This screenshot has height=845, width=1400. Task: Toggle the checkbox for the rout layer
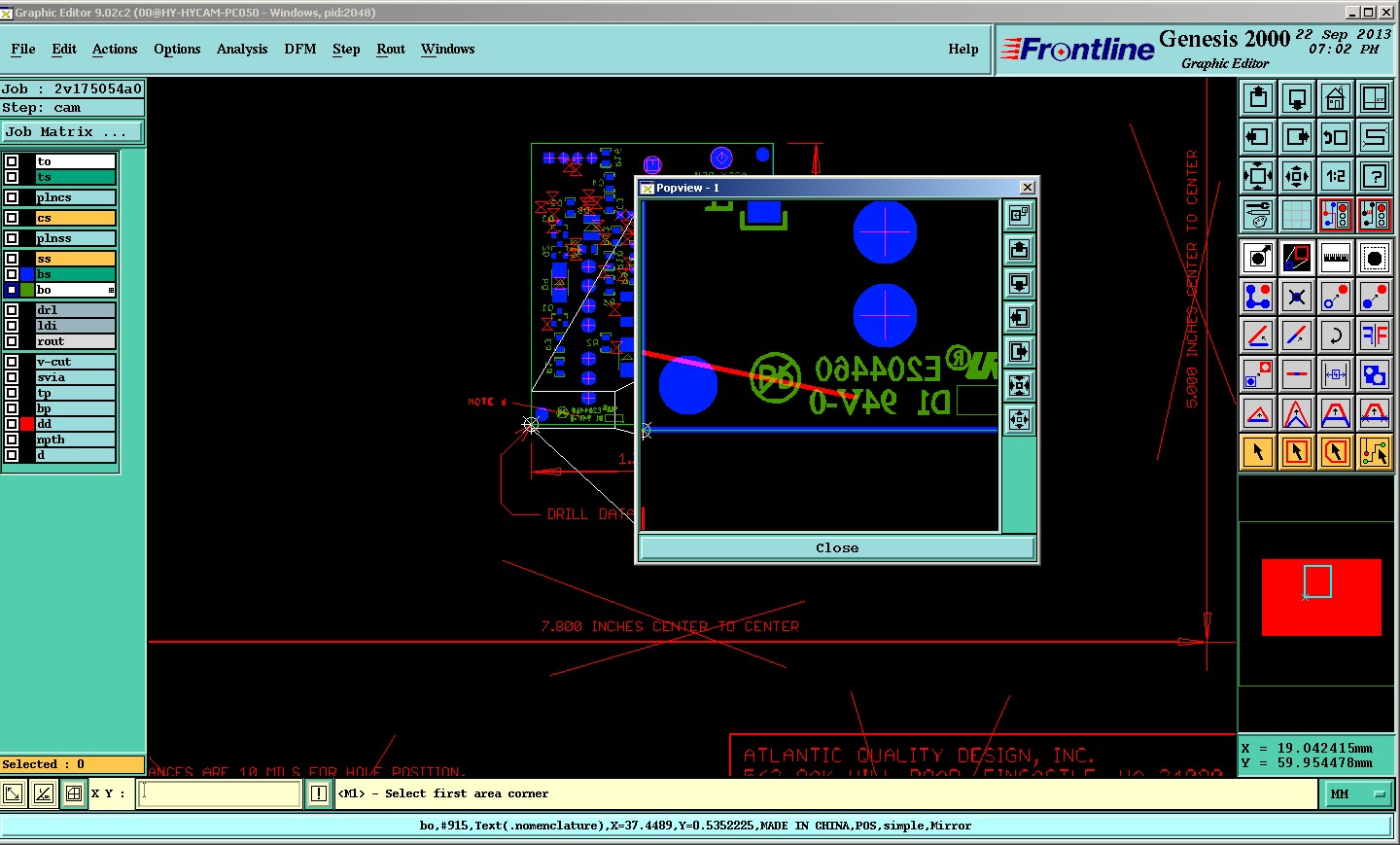(12, 341)
